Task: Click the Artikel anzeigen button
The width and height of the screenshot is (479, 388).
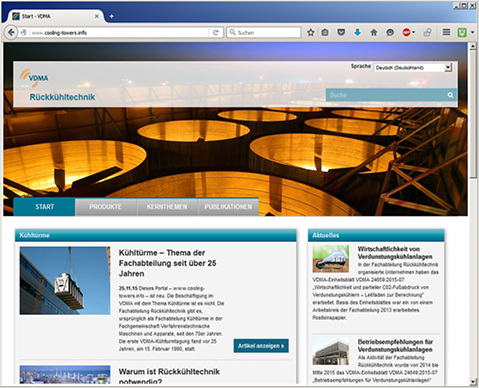Action: pos(261,346)
